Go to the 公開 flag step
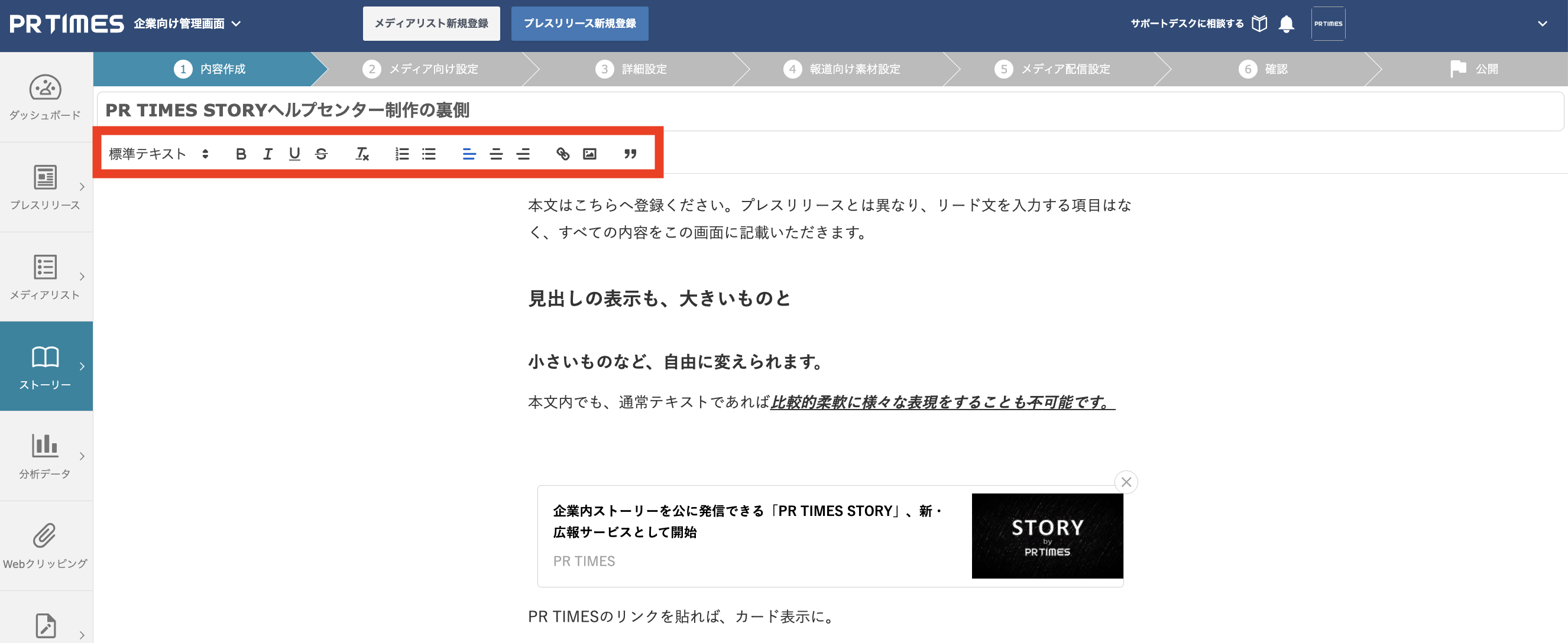Viewport: 1568px width, 643px height. point(1474,69)
